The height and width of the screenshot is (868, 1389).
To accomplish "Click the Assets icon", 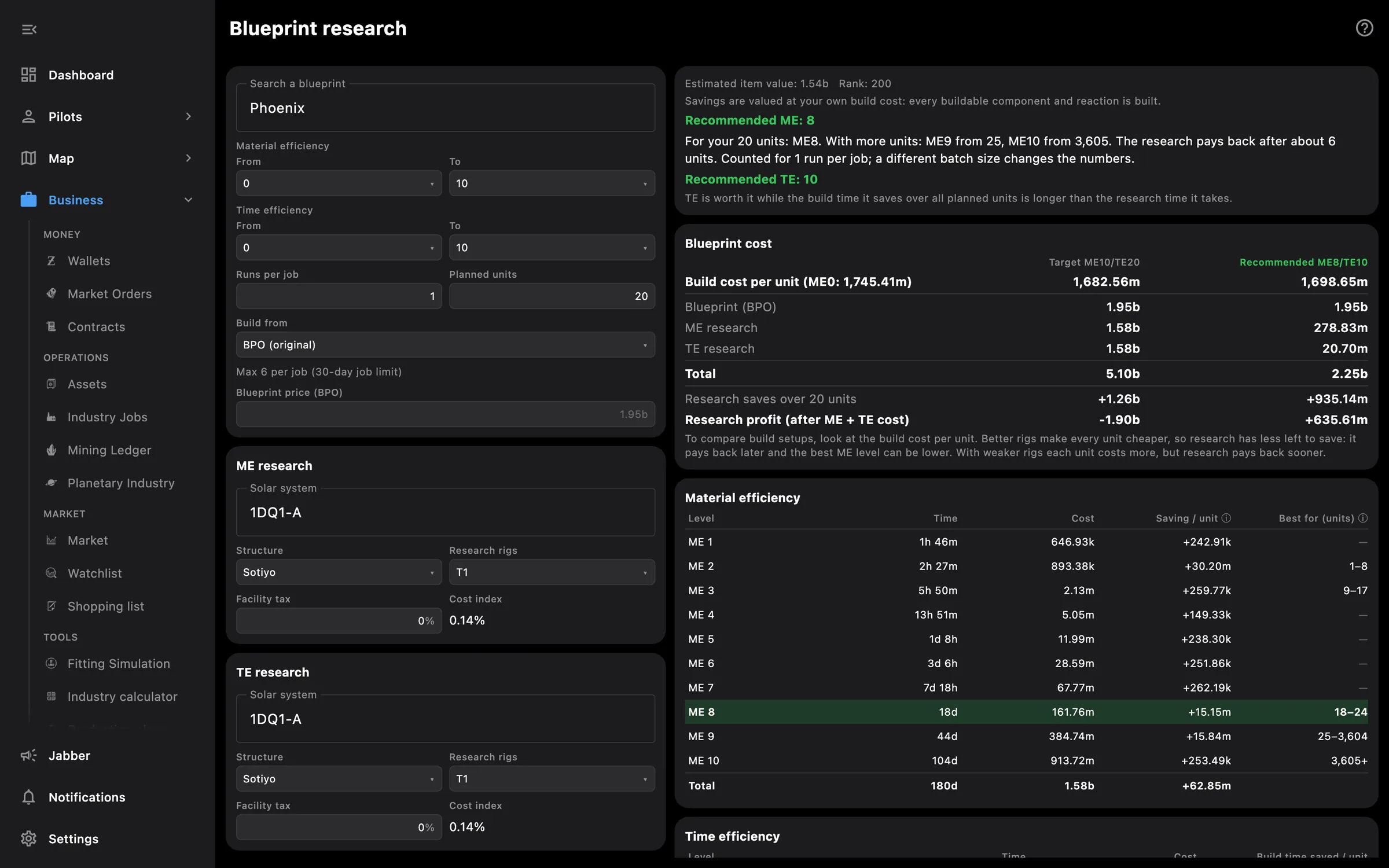I will [52, 384].
